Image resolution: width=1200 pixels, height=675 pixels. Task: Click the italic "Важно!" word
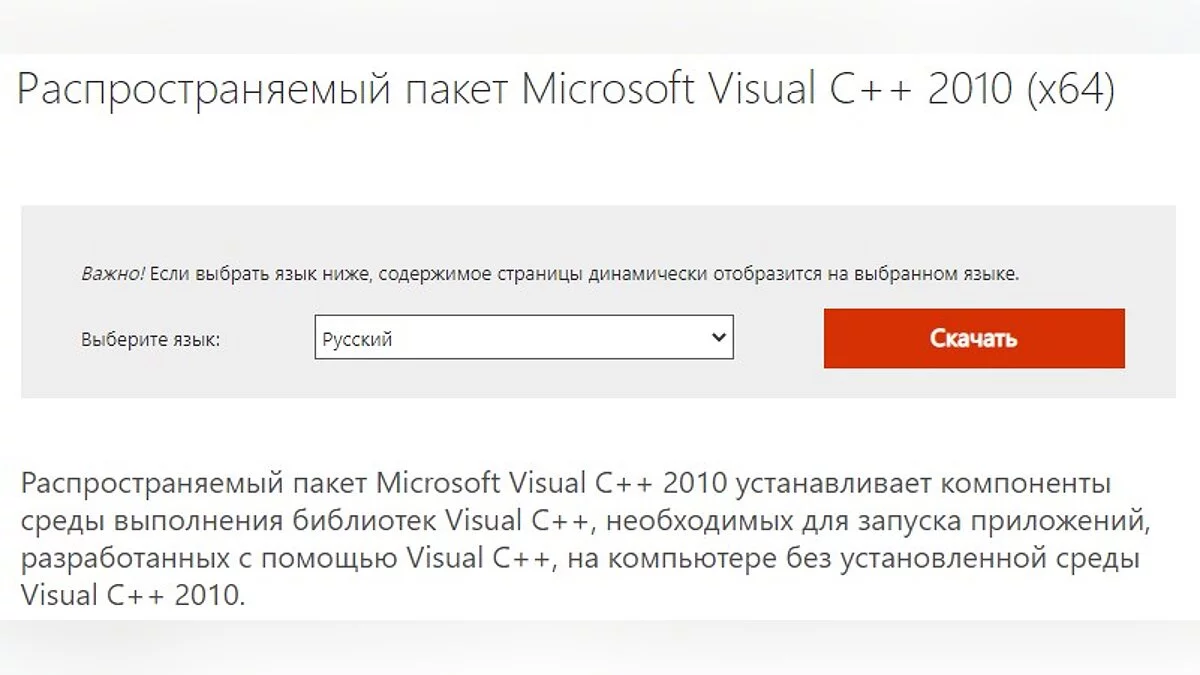113,273
